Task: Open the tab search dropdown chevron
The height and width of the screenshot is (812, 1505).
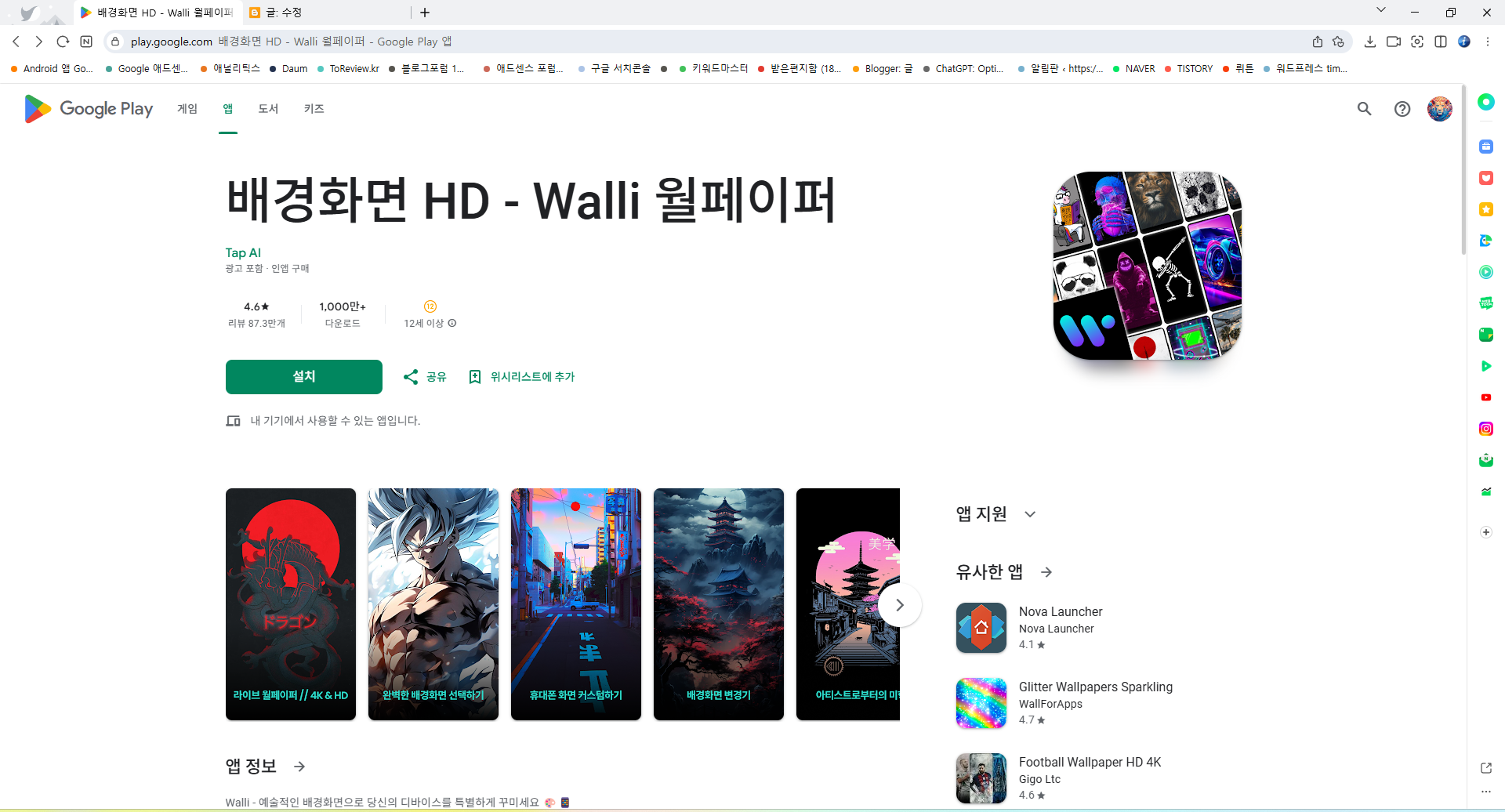Action: coord(1381,10)
